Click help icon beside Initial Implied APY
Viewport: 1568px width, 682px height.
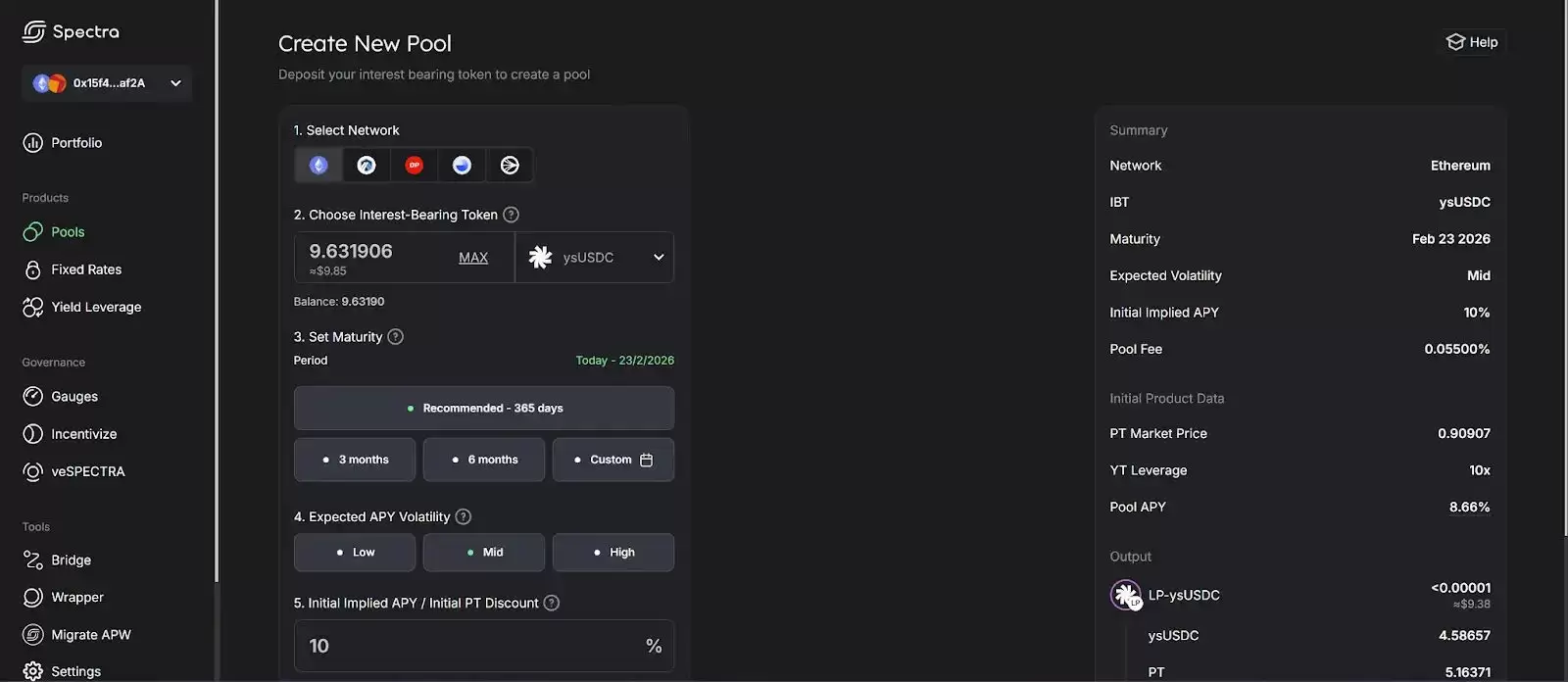click(x=552, y=604)
